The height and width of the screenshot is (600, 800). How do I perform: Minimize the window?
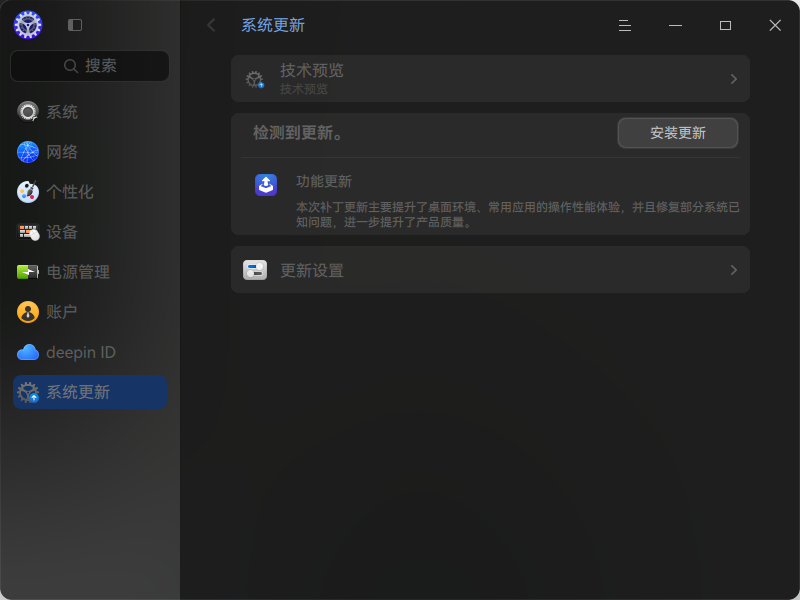tap(675, 26)
